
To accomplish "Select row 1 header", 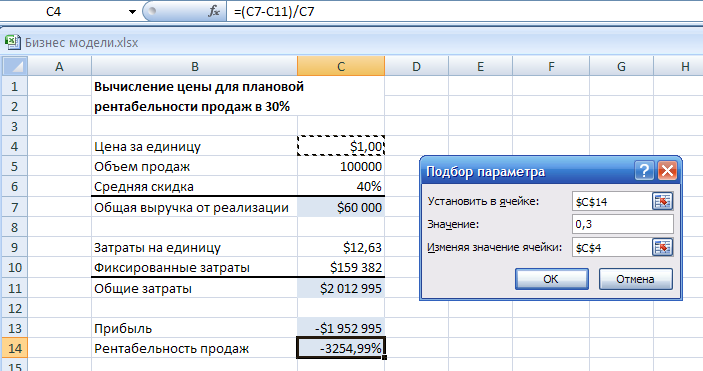I will pyautogui.click(x=15, y=86).
